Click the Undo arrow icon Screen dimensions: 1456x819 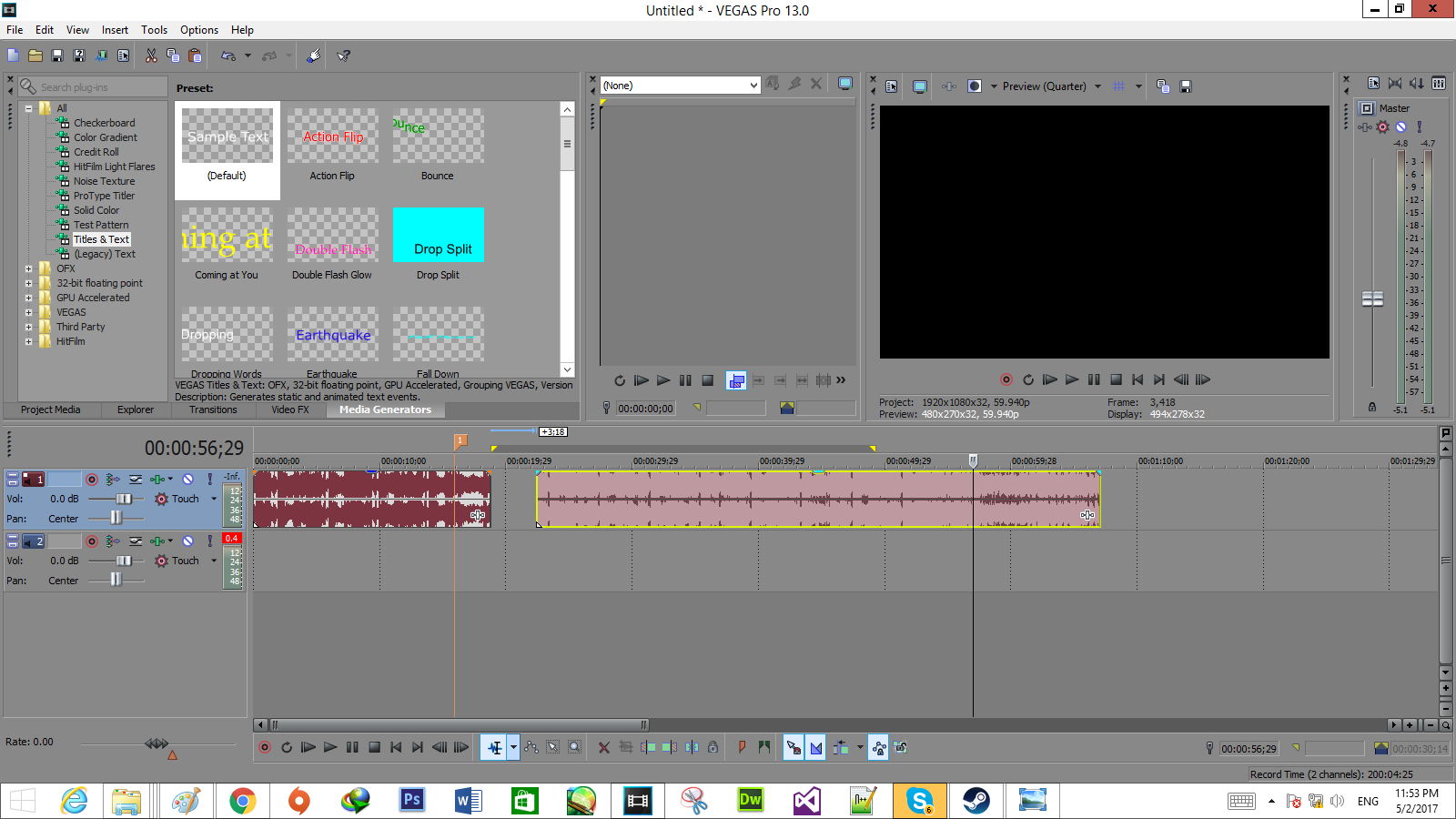coord(228,56)
